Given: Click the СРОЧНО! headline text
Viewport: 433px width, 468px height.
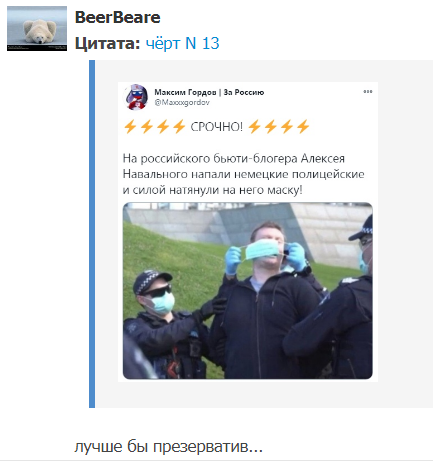Looking at the screenshot, I should pos(217,127).
